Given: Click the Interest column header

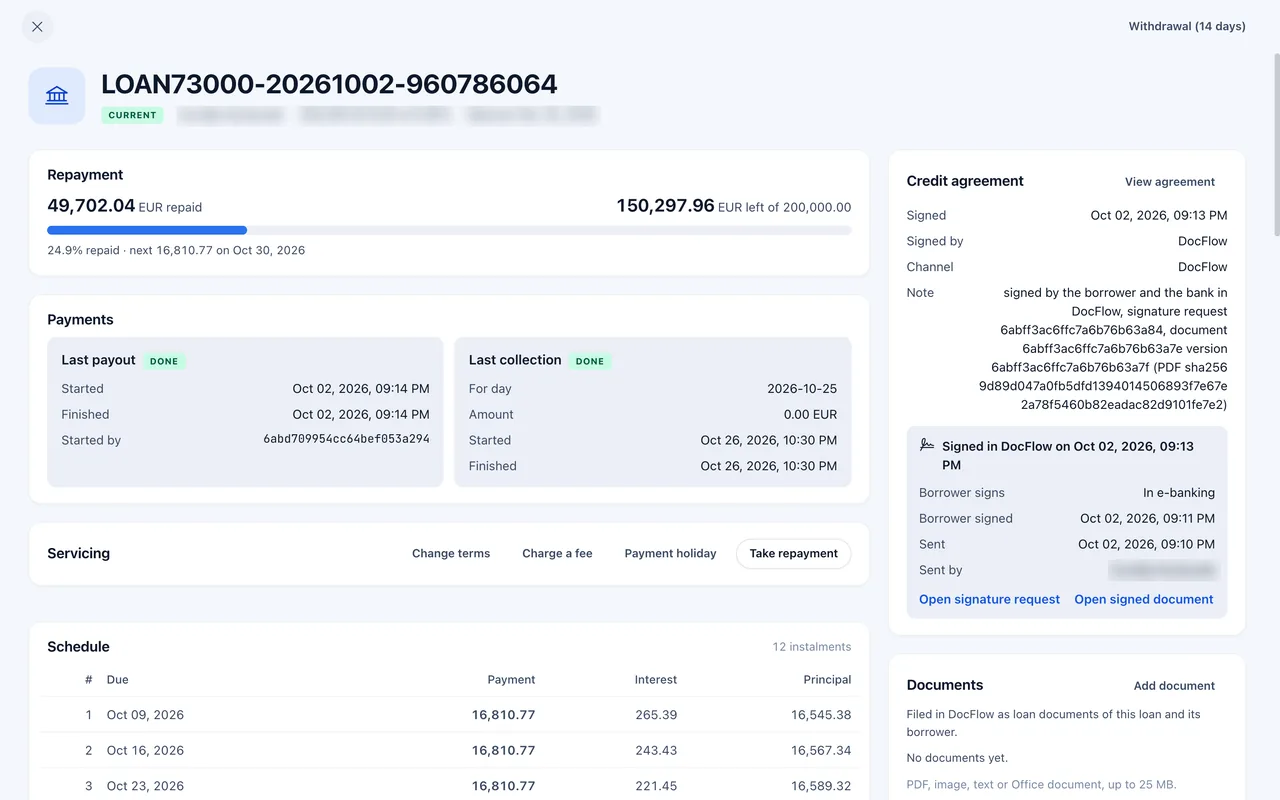Looking at the screenshot, I should [x=656, y=680].
